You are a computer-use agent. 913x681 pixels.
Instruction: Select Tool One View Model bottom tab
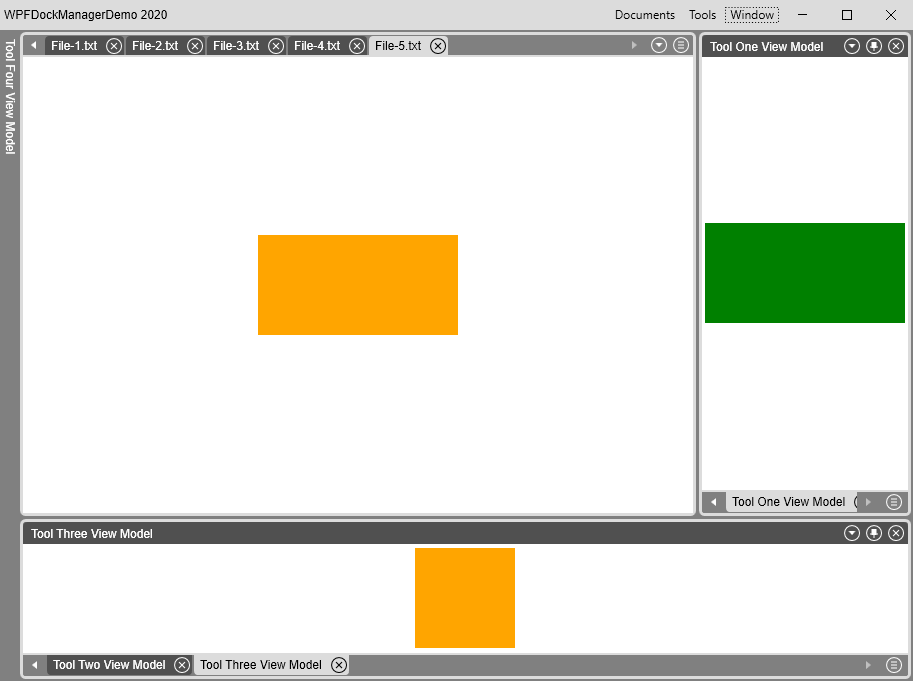[791, 502]
